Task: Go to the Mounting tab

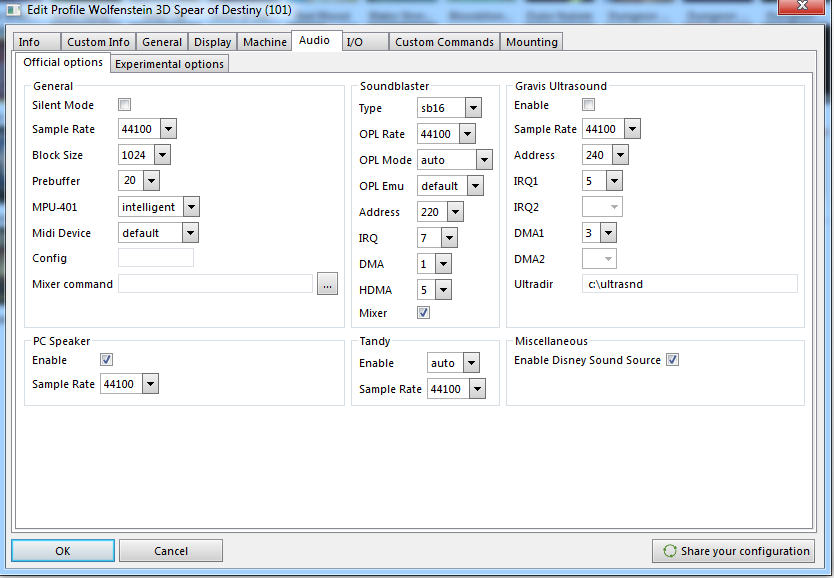Action: tap(531, 42)
